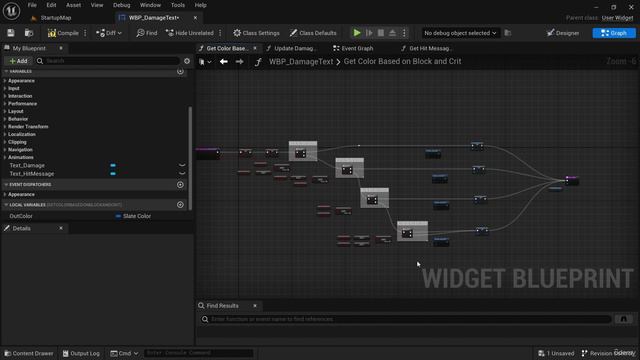The width and height of the screenshot is (640, 360).
Task: Navigate forward in graph history
Action: click(240, 62)
